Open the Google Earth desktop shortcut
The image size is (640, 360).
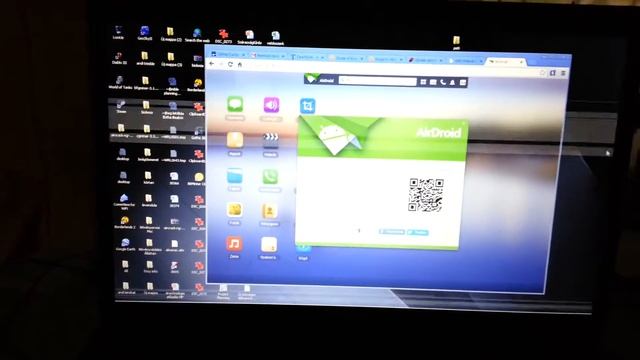tap(125, 245)
